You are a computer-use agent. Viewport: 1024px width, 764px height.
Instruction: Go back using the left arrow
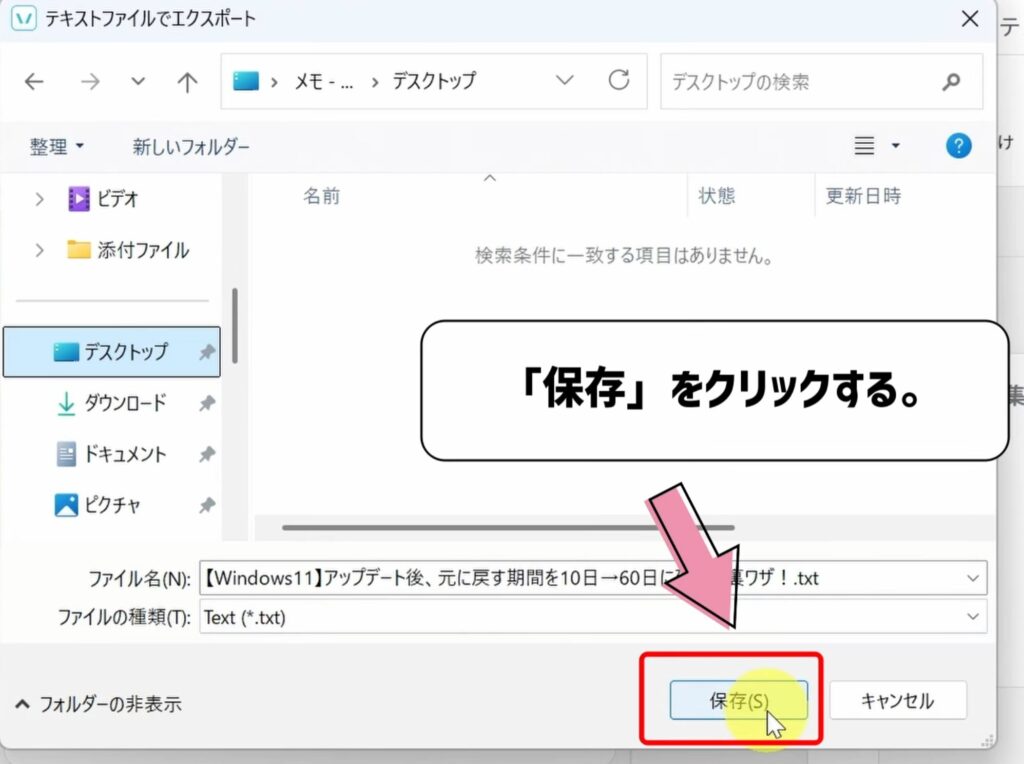pos(34,82)
